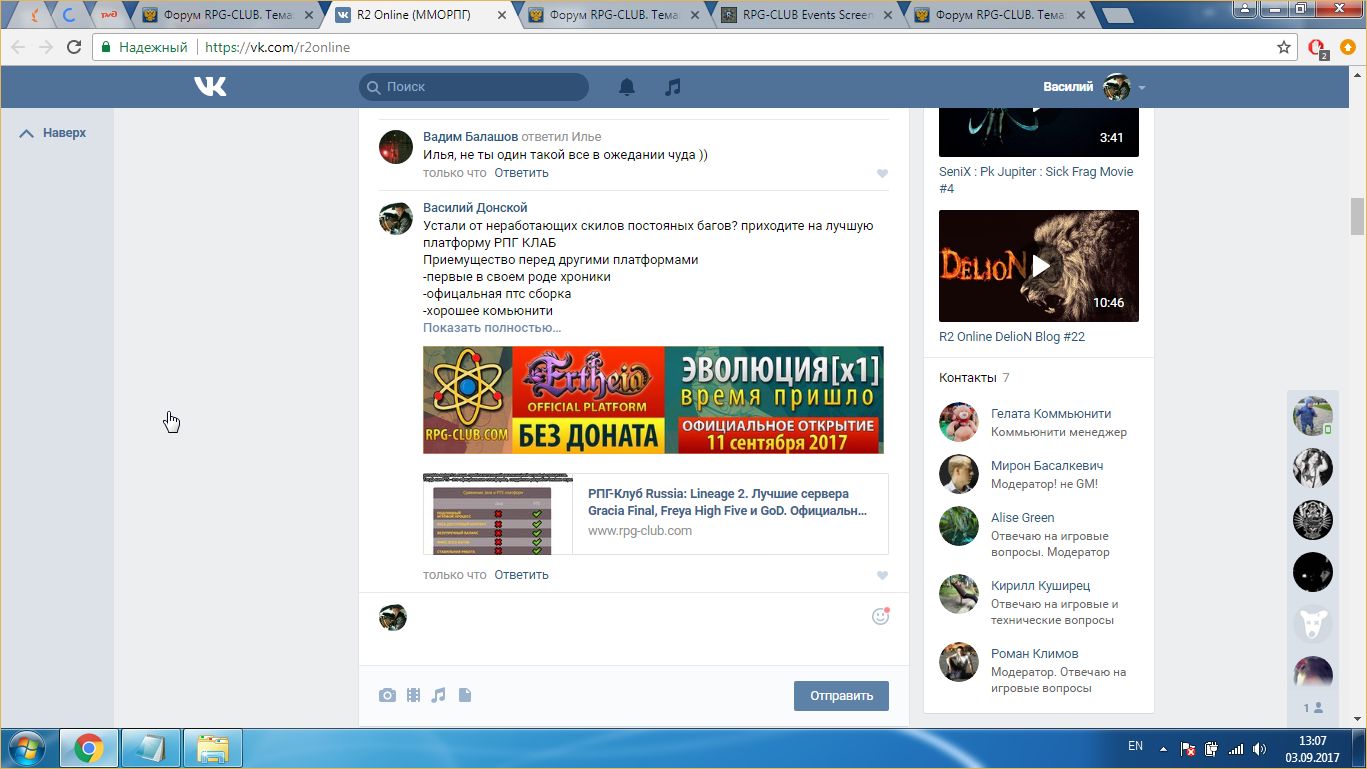Like Василий Донской's comment with heart icon
Image resolution: width=1367 pixels, height=769 pixels.
tap(882, 576)
